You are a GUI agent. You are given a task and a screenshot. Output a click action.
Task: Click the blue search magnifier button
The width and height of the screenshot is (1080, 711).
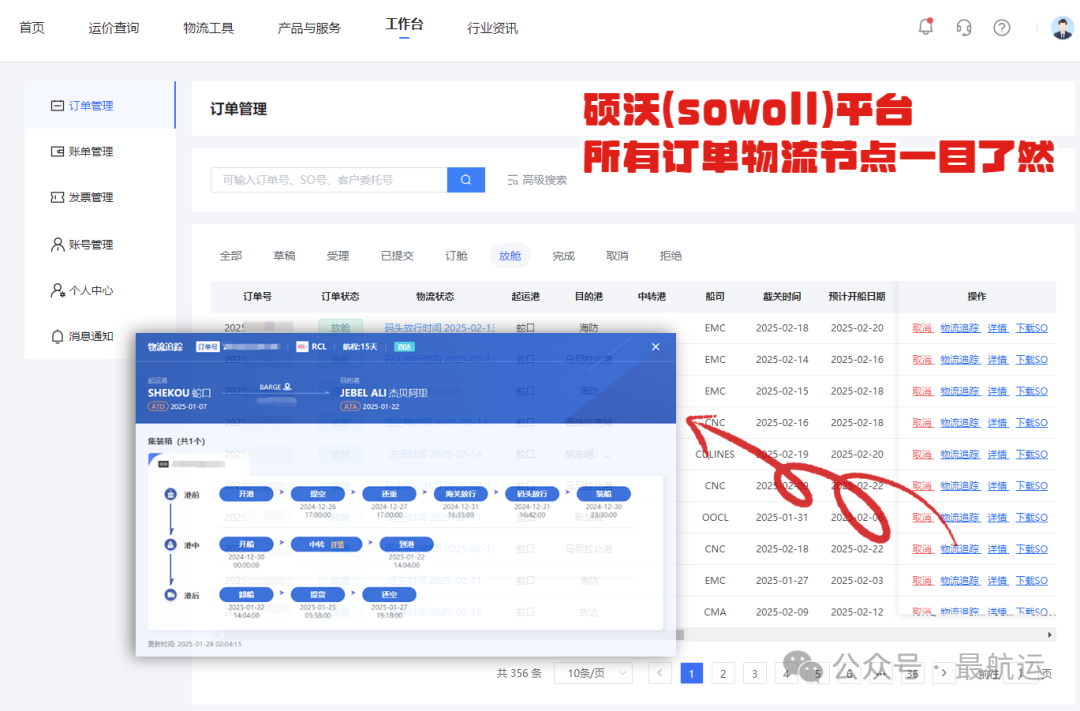click(466, 180)
